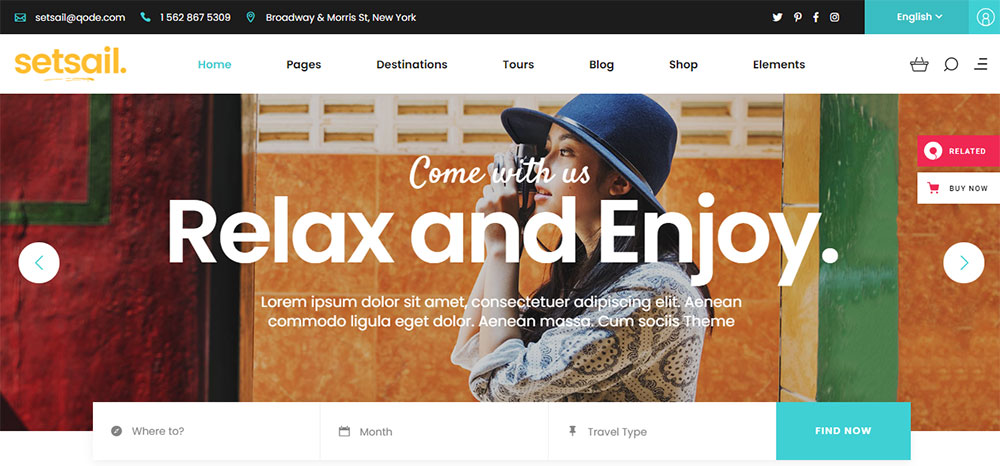Visit the Facebook page icon
Screen dimensions: 1000x466
(x=816, y=17)
